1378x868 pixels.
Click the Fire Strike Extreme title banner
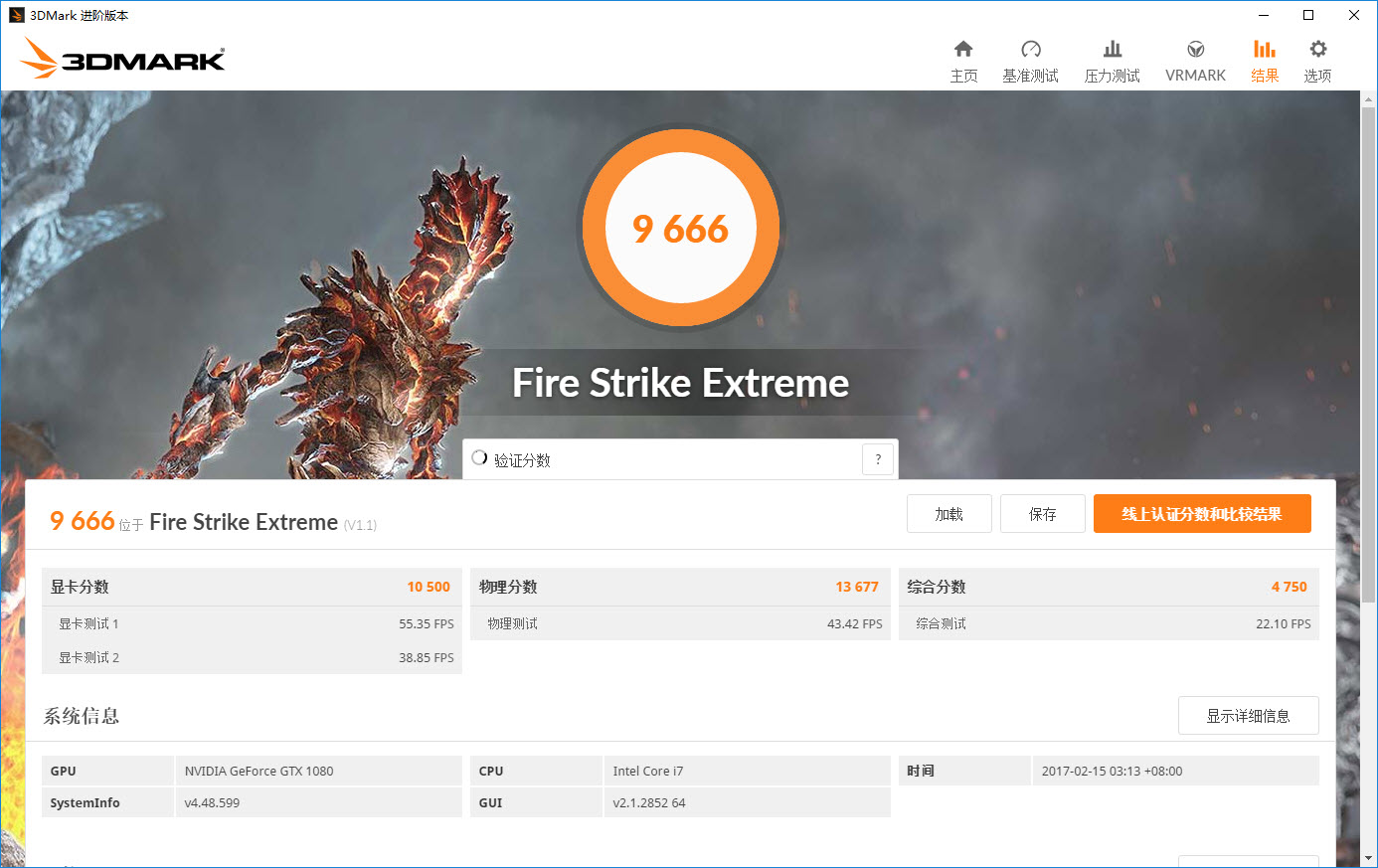tap(680, 382)
